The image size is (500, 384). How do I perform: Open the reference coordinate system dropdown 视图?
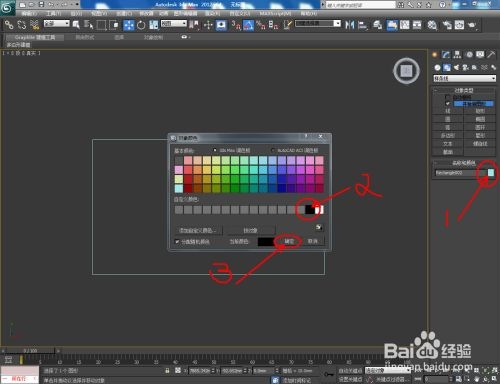coord(174,23)
